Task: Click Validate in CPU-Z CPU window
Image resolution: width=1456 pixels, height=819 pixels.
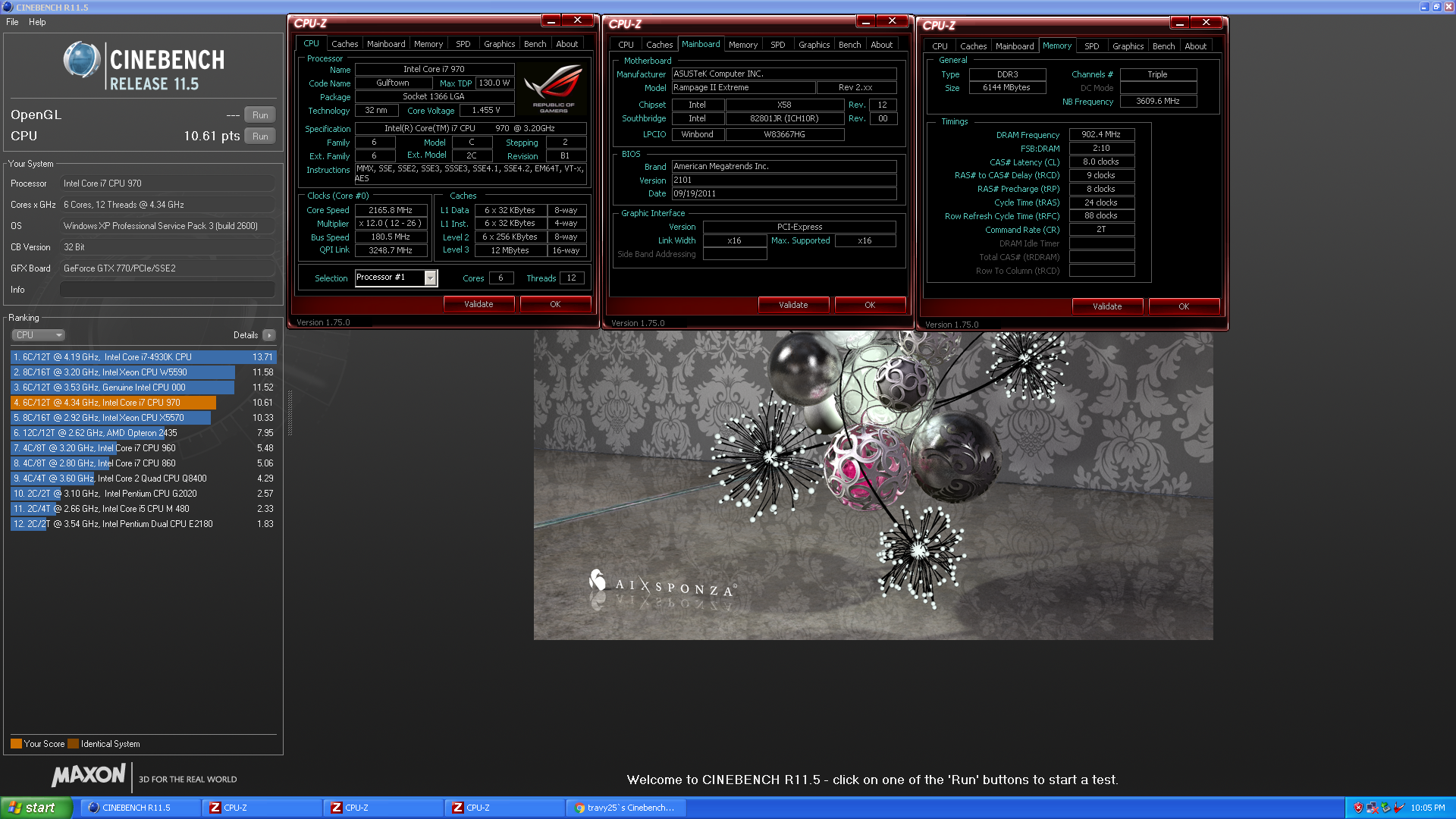Action: (479, 304)
